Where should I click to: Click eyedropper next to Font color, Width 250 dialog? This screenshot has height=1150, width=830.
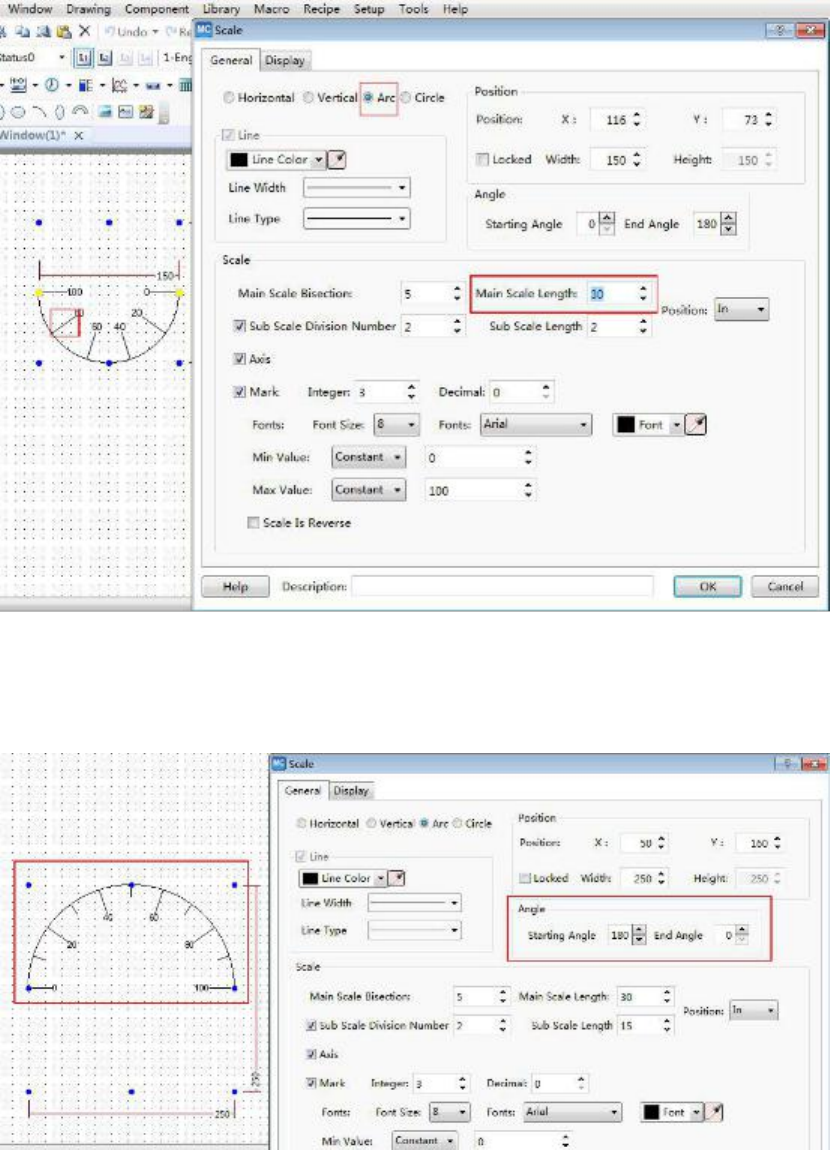click(715, 1112)
